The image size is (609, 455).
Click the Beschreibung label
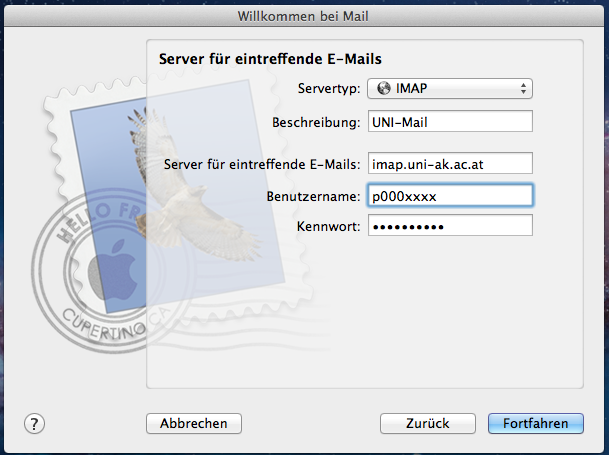pos(315,122)
